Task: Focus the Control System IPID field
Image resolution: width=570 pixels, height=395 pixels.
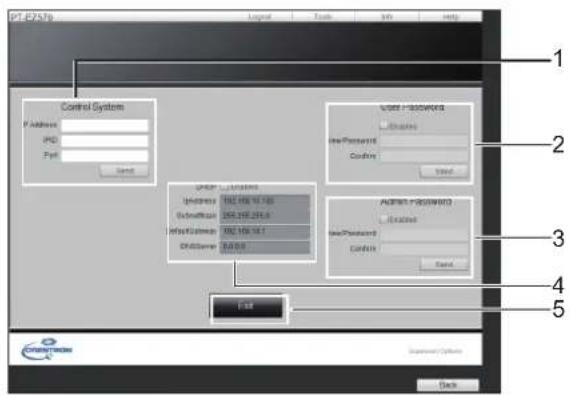Action: tap(105, 141)
